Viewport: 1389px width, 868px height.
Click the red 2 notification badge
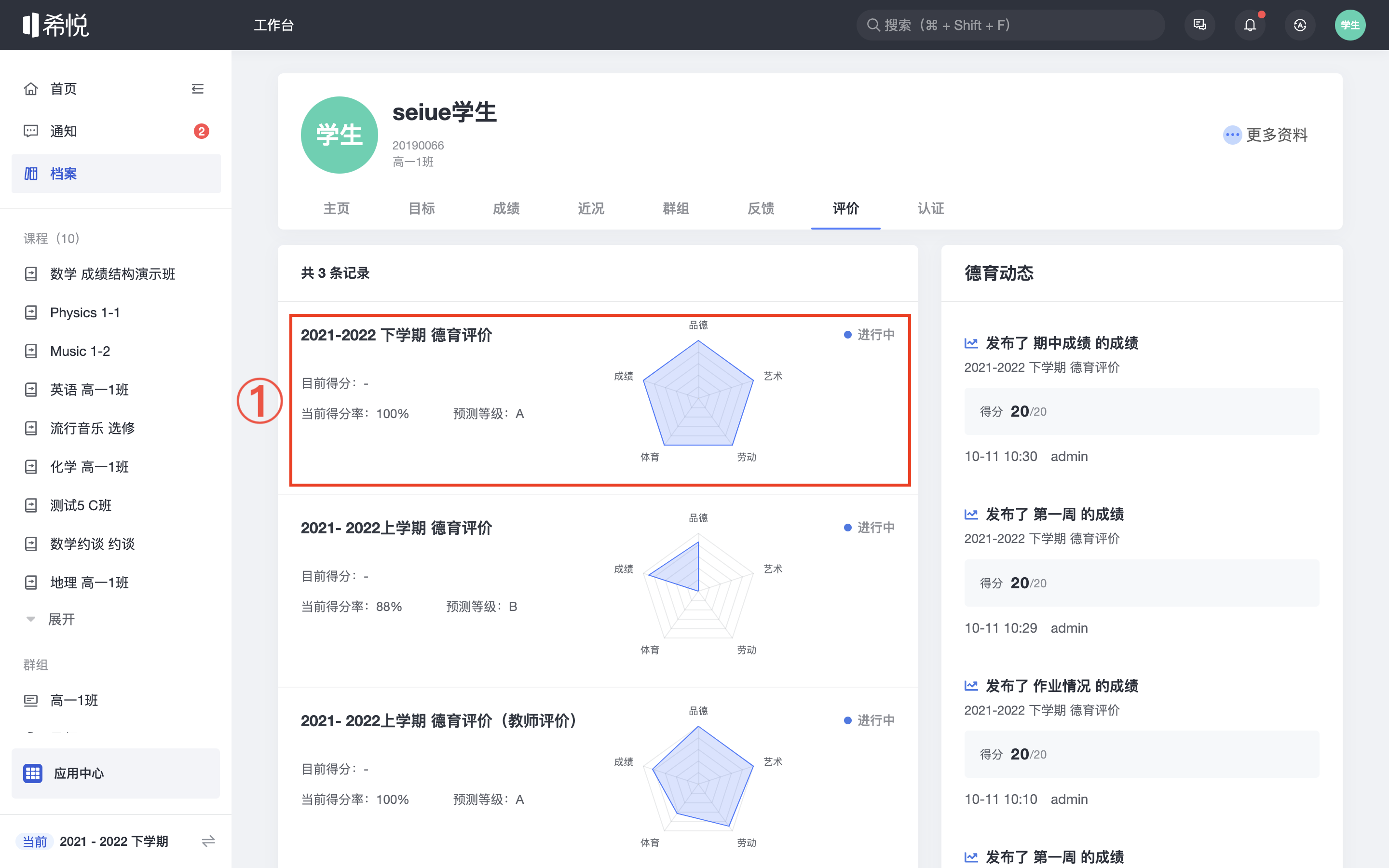point(201,132)
